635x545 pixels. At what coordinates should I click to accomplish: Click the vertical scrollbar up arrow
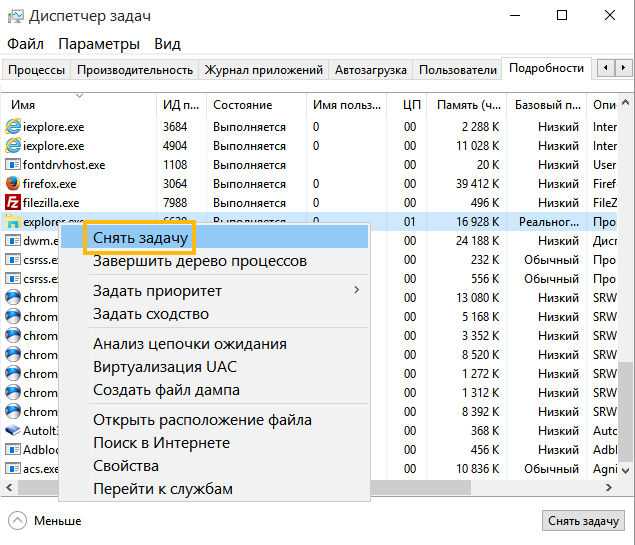pos(625,102)
